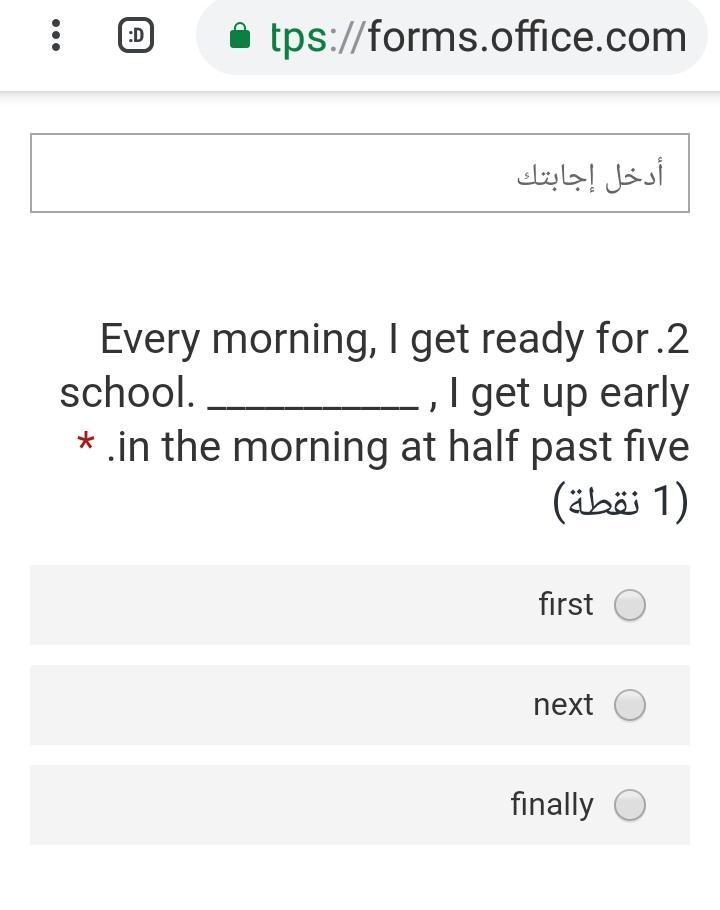Screen dimensions: 720x910
Task: Click the "next" option label text
Action: click(563, 705)
